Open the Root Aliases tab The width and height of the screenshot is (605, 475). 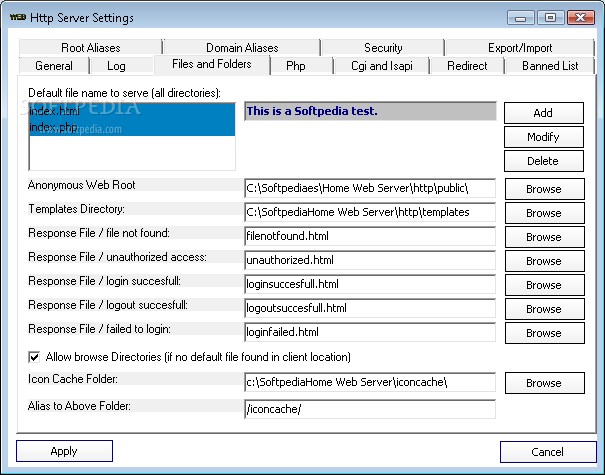coord(91,47)
